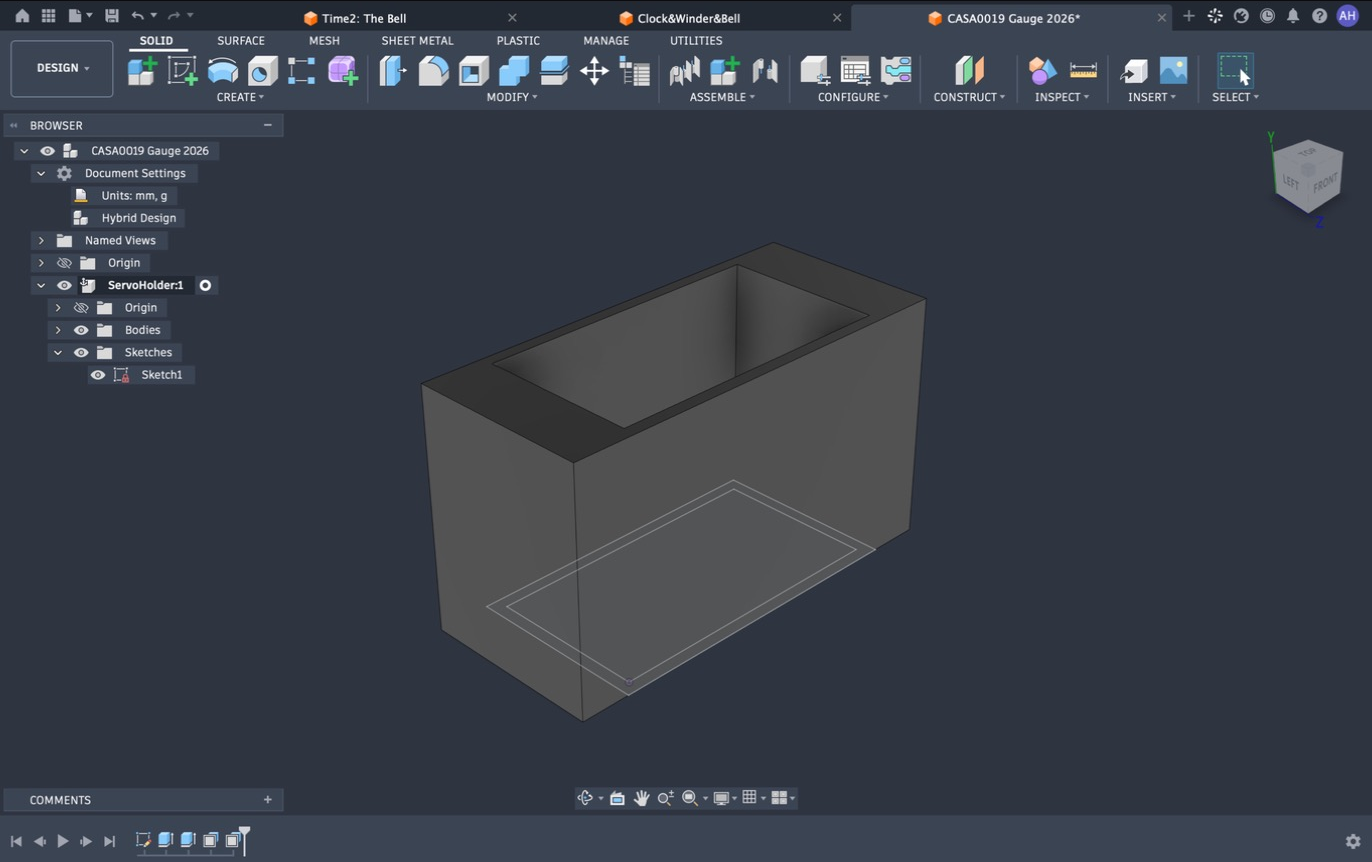
Task: Open the Change Parameters table tool
Action: 635,71
